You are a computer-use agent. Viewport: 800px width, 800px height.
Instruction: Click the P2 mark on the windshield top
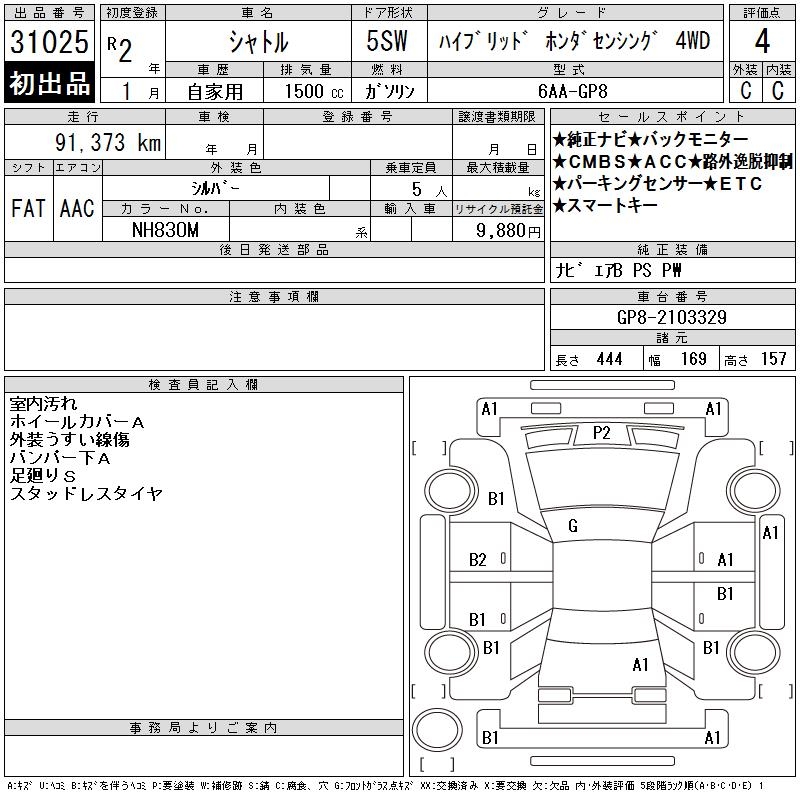point(602,433)
